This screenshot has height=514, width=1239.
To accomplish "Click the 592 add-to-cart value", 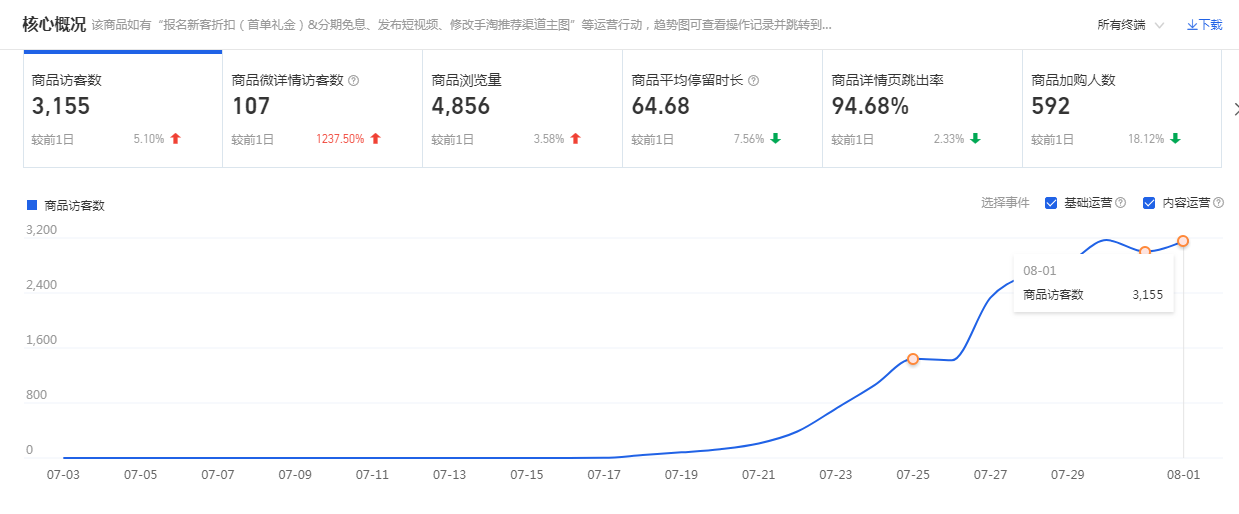I will [1051, 106].
